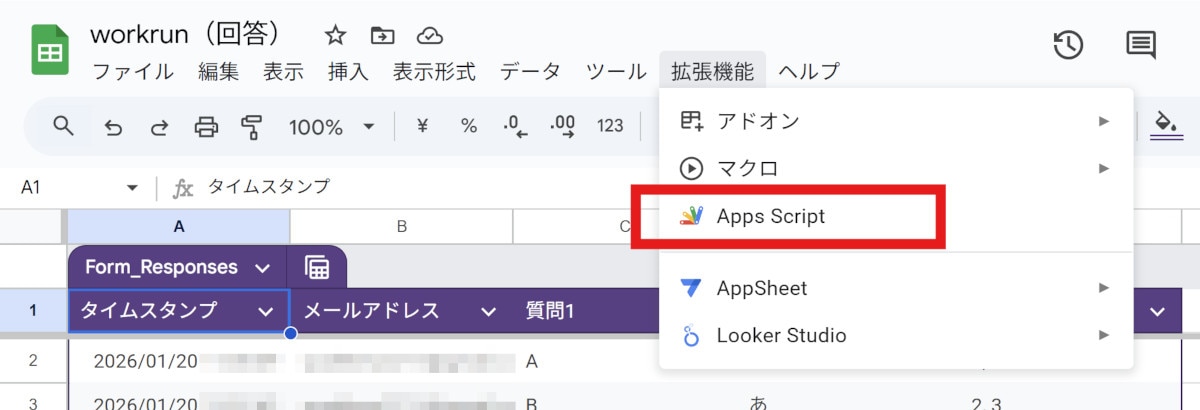Open メールアドレス column dropdown
The width and height of the screenshot is (1200, 410).
click(488, 311)
